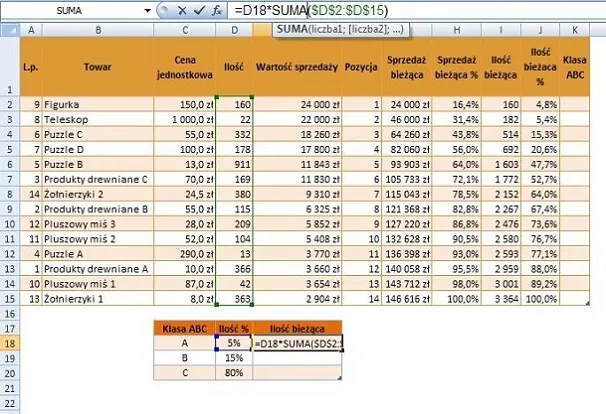Select the 'Ilość %' header cell
This screenshot has height=414, width=606.
coord(234,329)
